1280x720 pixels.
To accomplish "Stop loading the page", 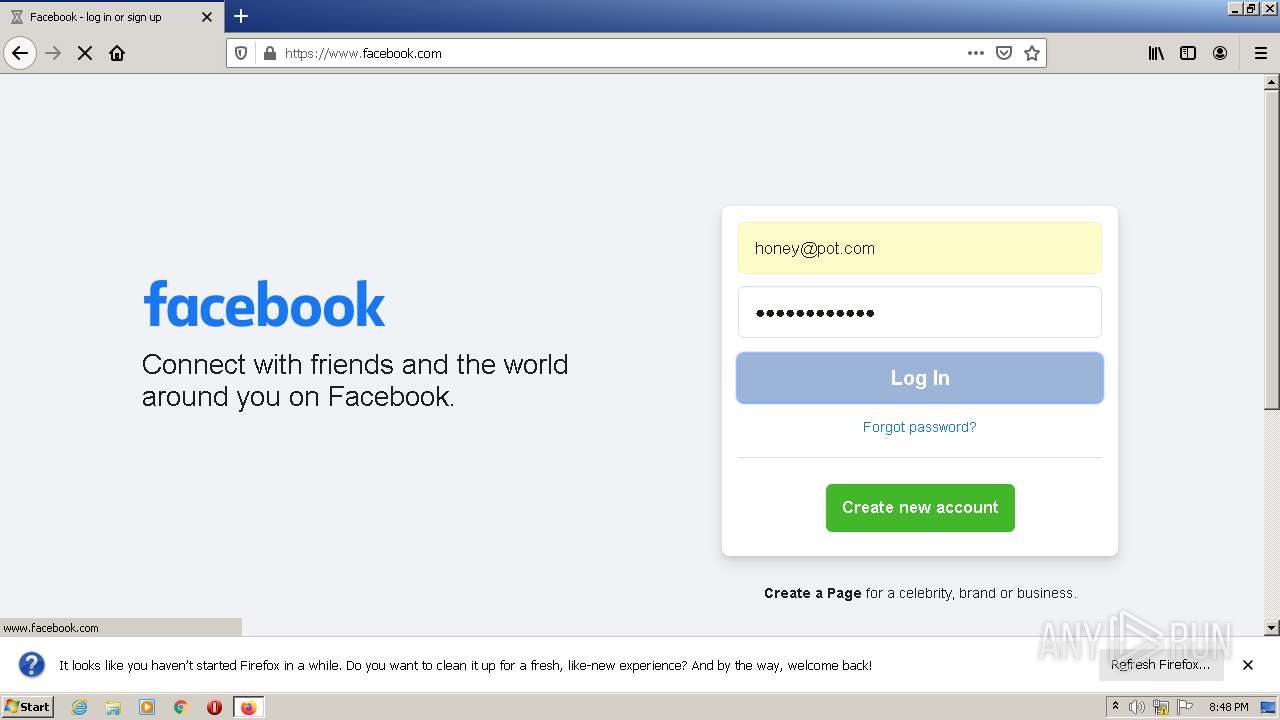I will click(85, 53).
